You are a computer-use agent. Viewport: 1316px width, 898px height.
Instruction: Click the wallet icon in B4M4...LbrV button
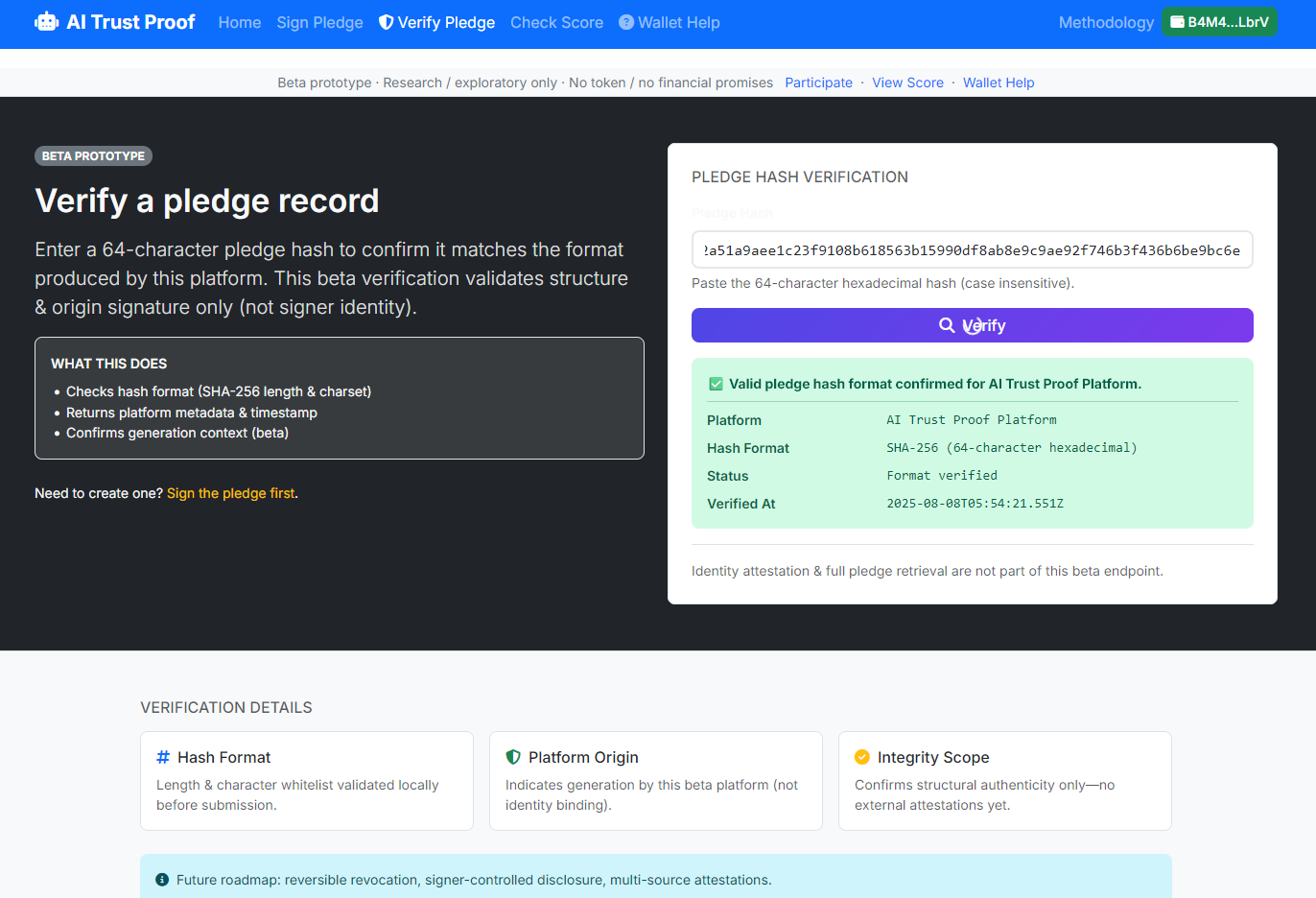1177,22
